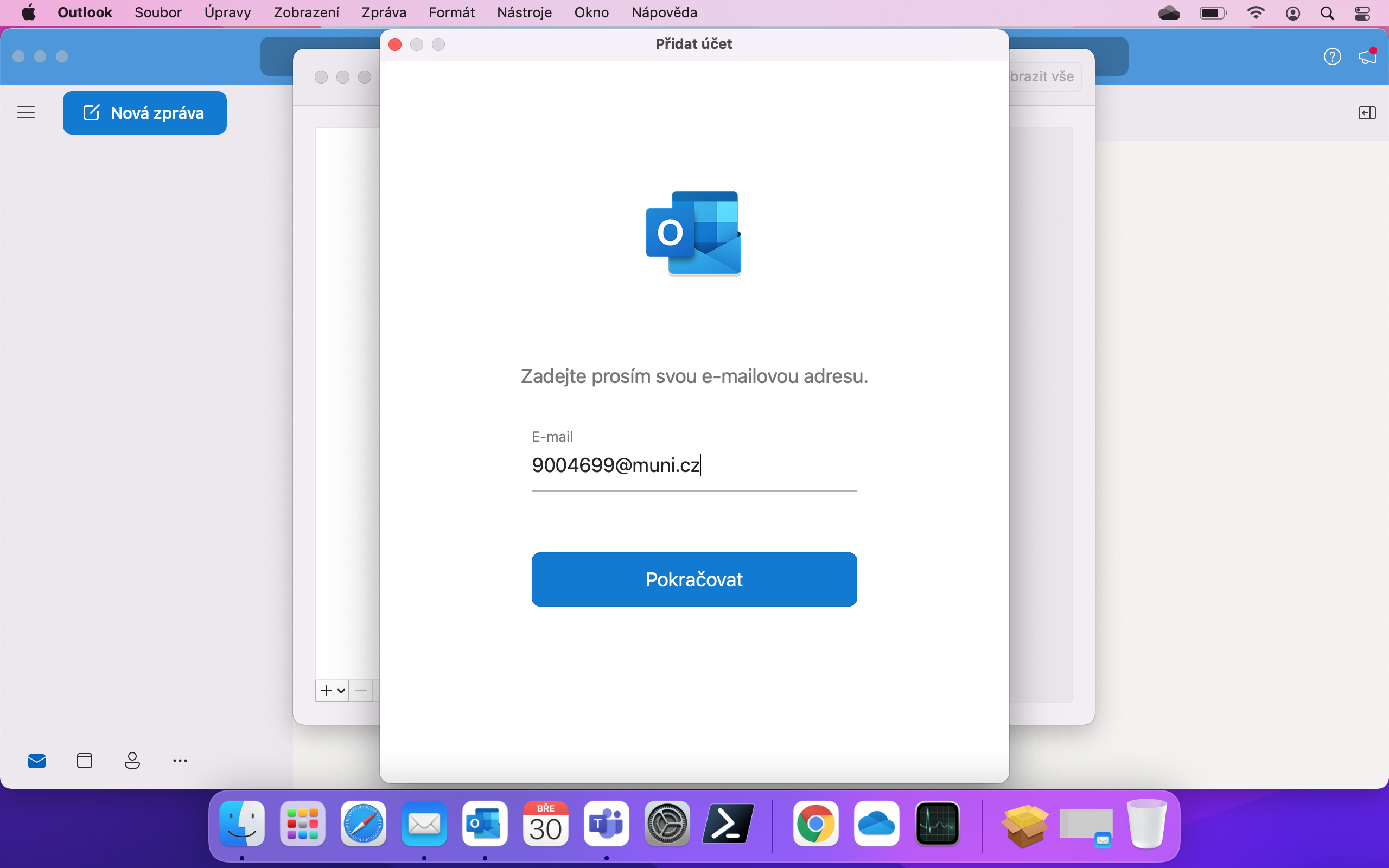The width and height of the screenshot is (1389, 868).
Task: Open the announcements megaphone icon
Action: point(1367,56)
